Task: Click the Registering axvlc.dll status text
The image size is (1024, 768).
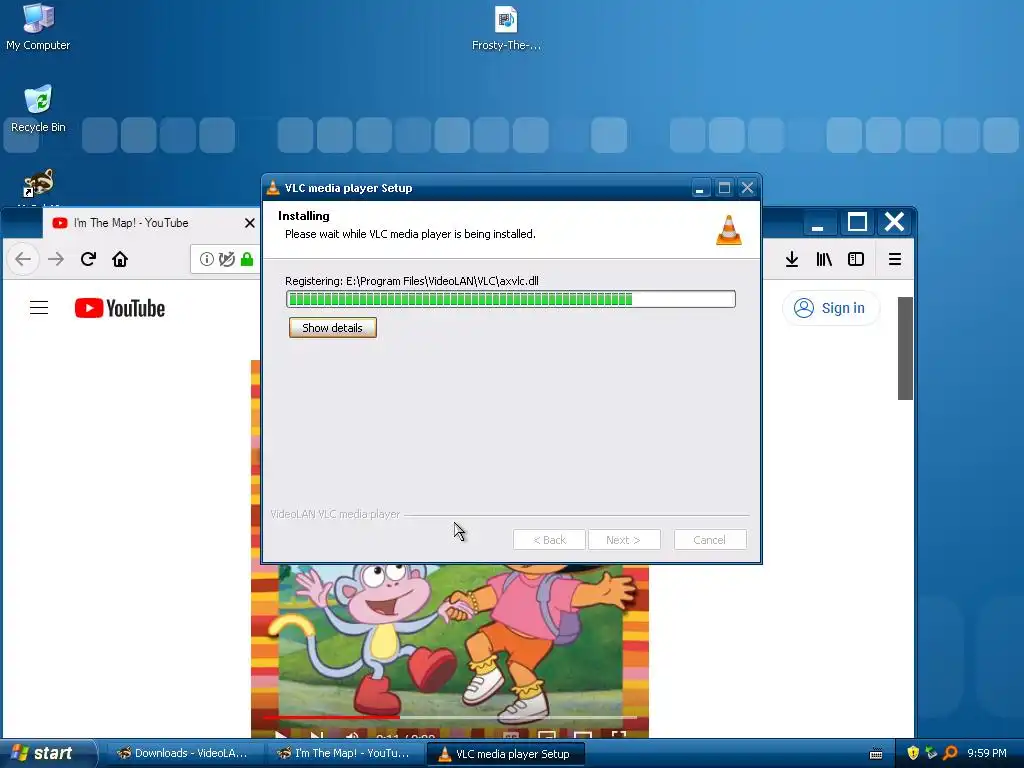Action: coord(411,281)
